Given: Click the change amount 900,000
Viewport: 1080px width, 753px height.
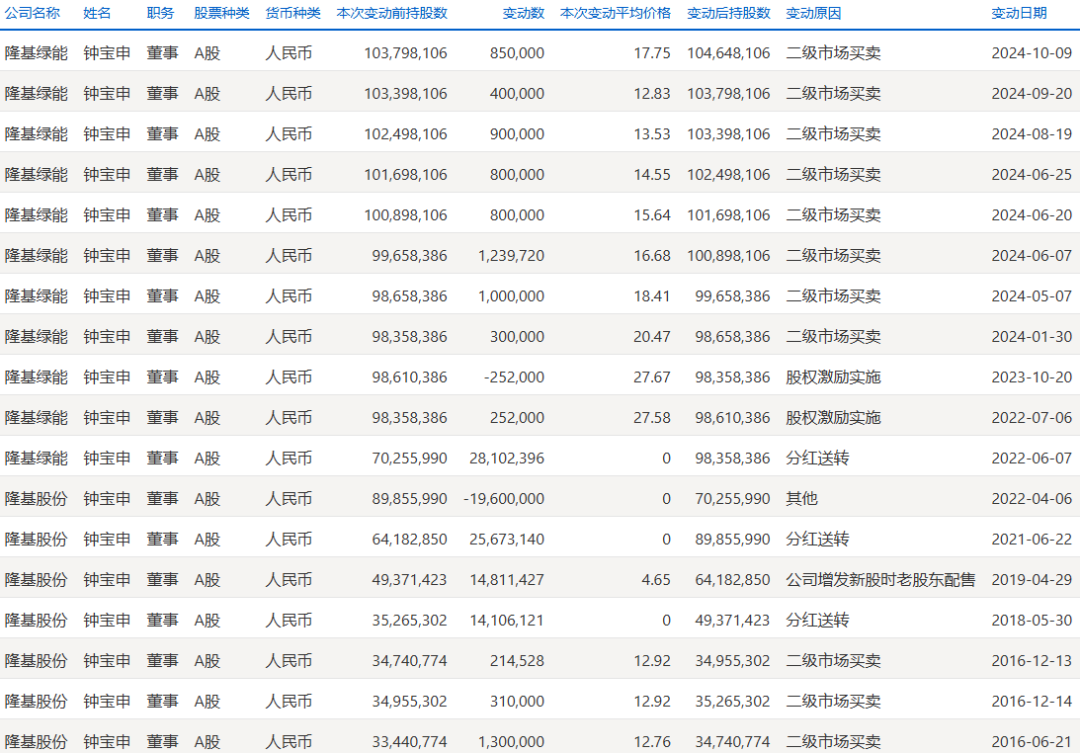Looking at the screenshot, I should (517, 134).
